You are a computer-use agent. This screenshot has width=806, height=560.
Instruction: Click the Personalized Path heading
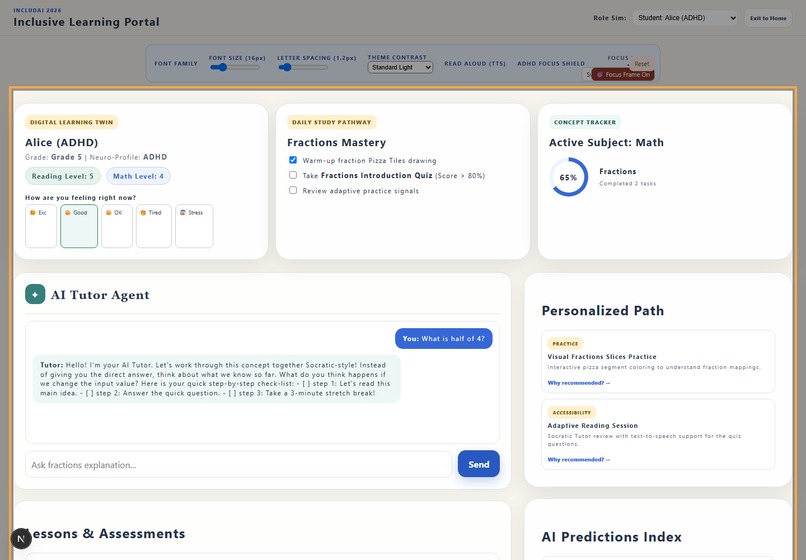603,311
